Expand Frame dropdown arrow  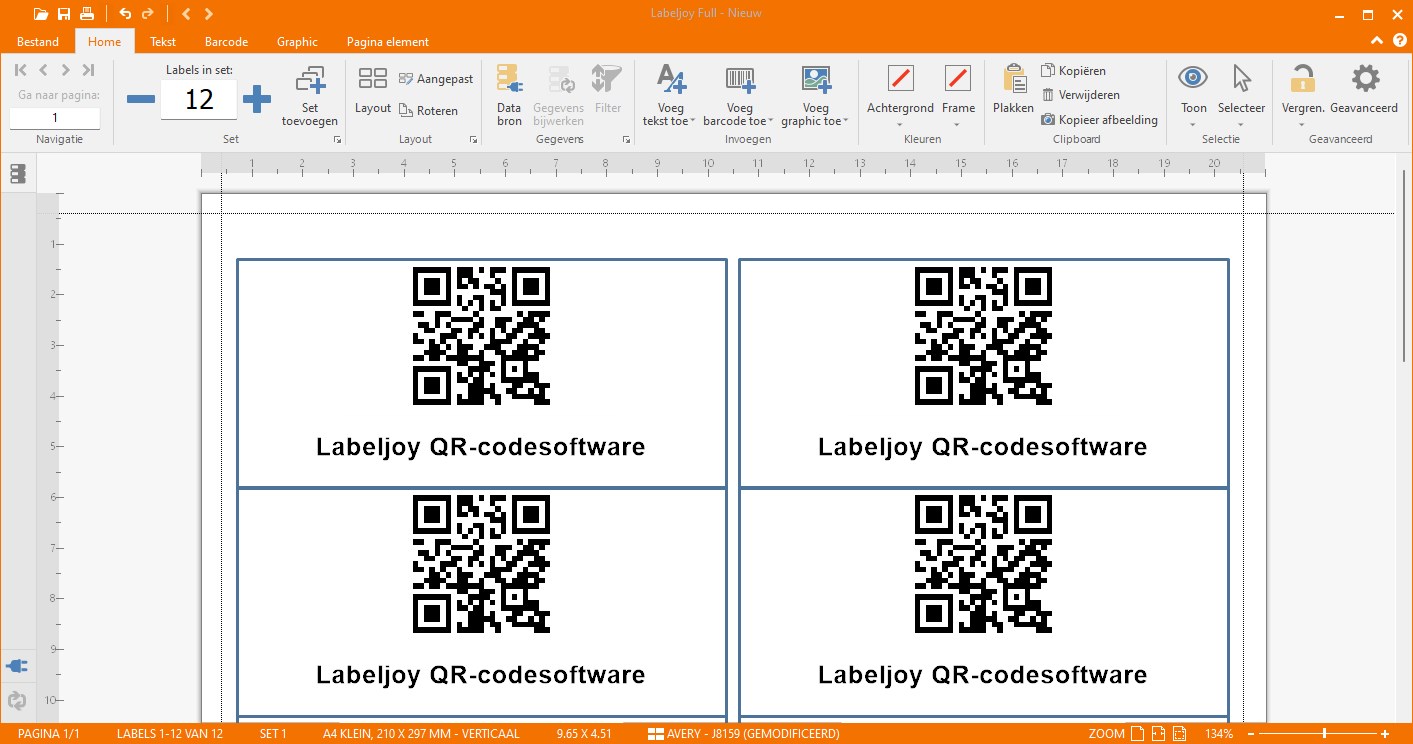coord(958,125)
